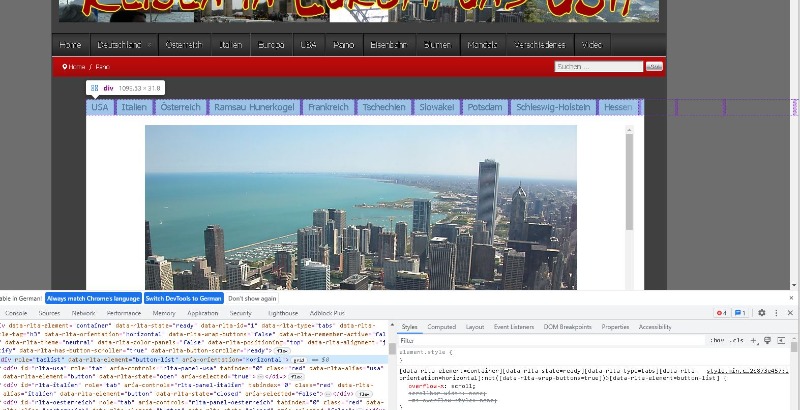Open the Performance panel tab
Screen dimensions: 800x410
[123, 313]
